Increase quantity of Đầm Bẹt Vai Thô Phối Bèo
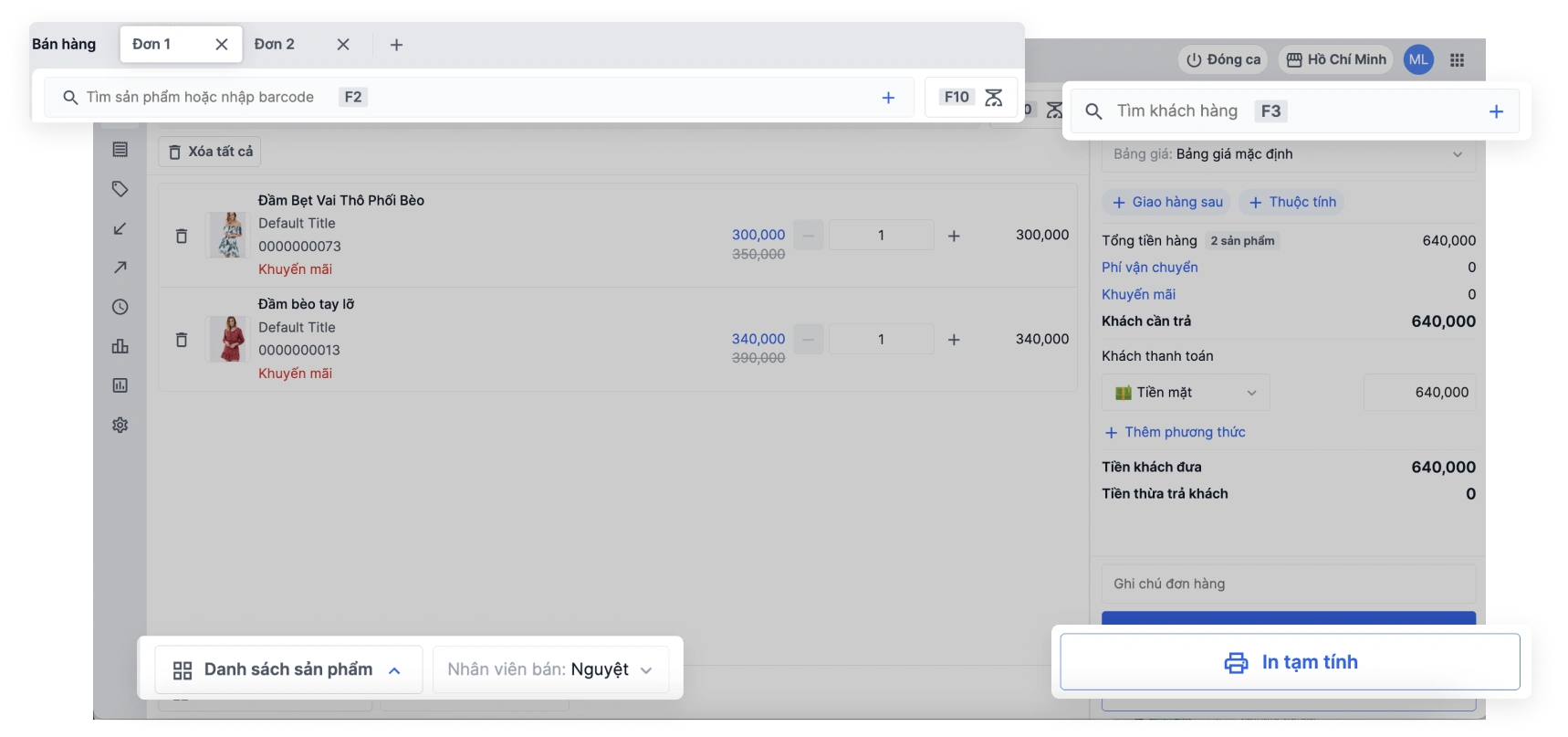1568x737 pixels. 954,236
